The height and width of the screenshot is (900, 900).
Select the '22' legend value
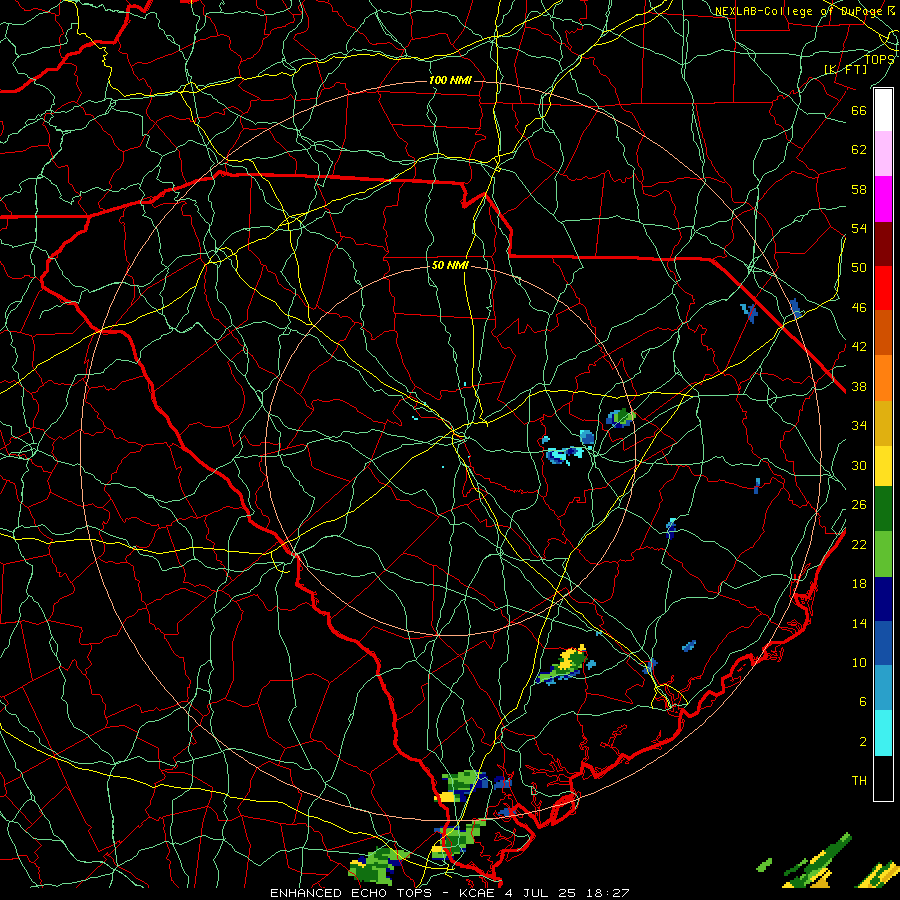[x=859, y=545]
